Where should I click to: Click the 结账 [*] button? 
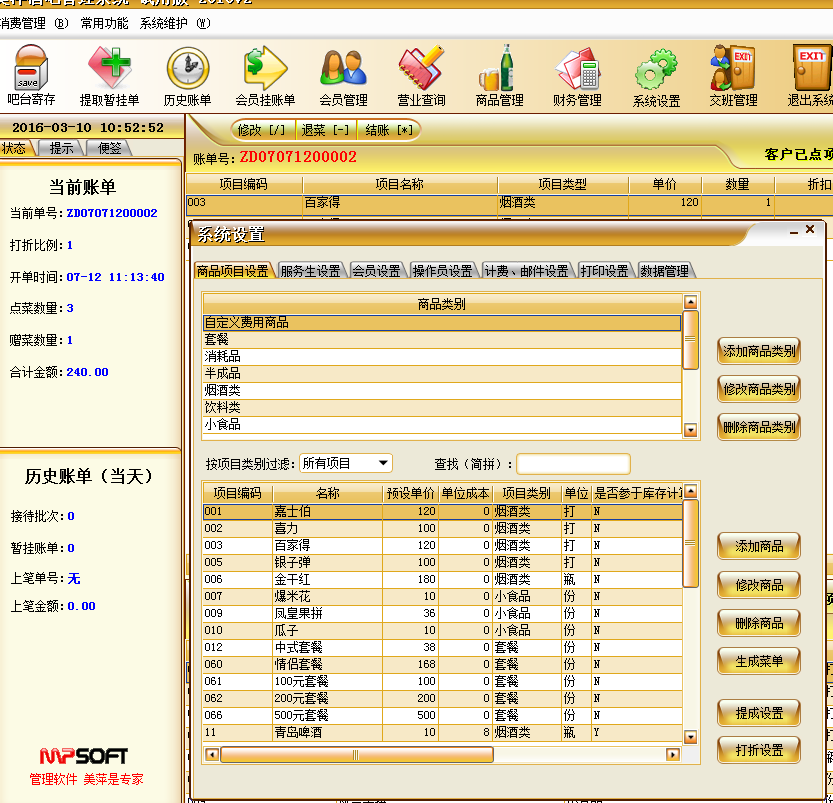click(389, 130)
